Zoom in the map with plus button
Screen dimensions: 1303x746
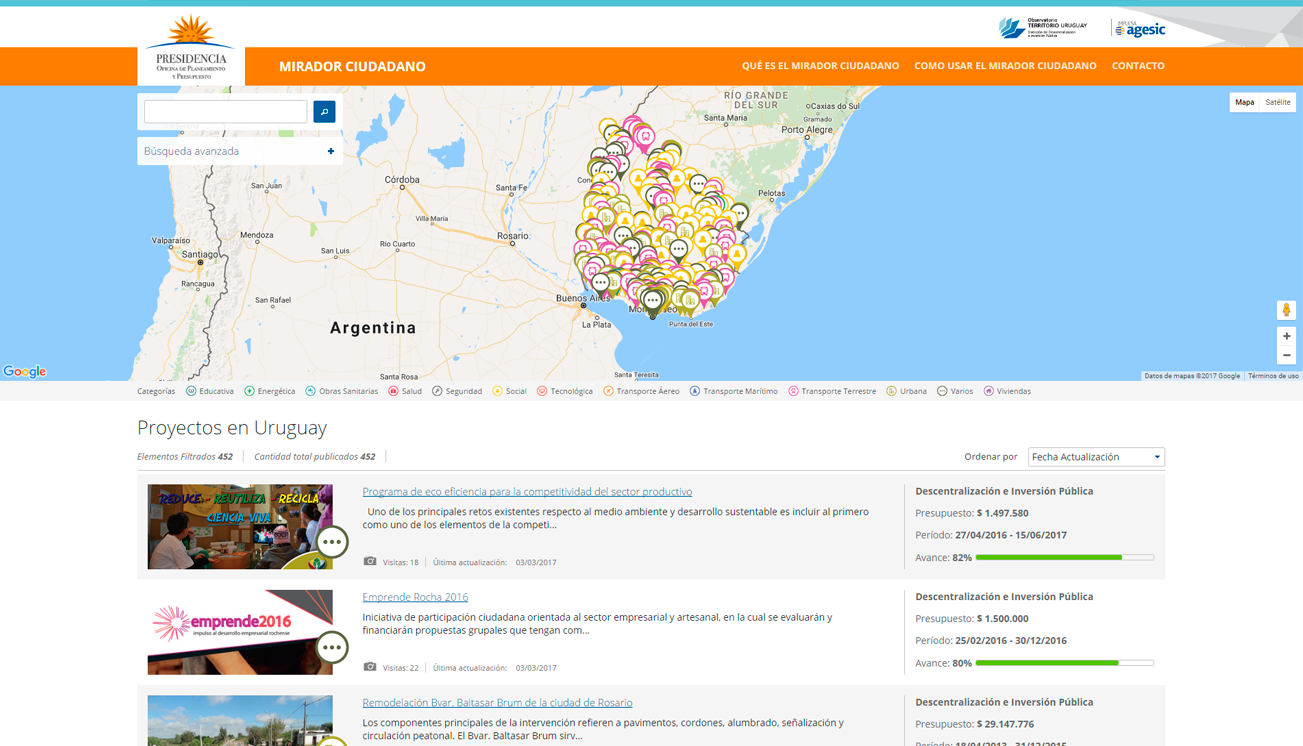[1286, 336]
